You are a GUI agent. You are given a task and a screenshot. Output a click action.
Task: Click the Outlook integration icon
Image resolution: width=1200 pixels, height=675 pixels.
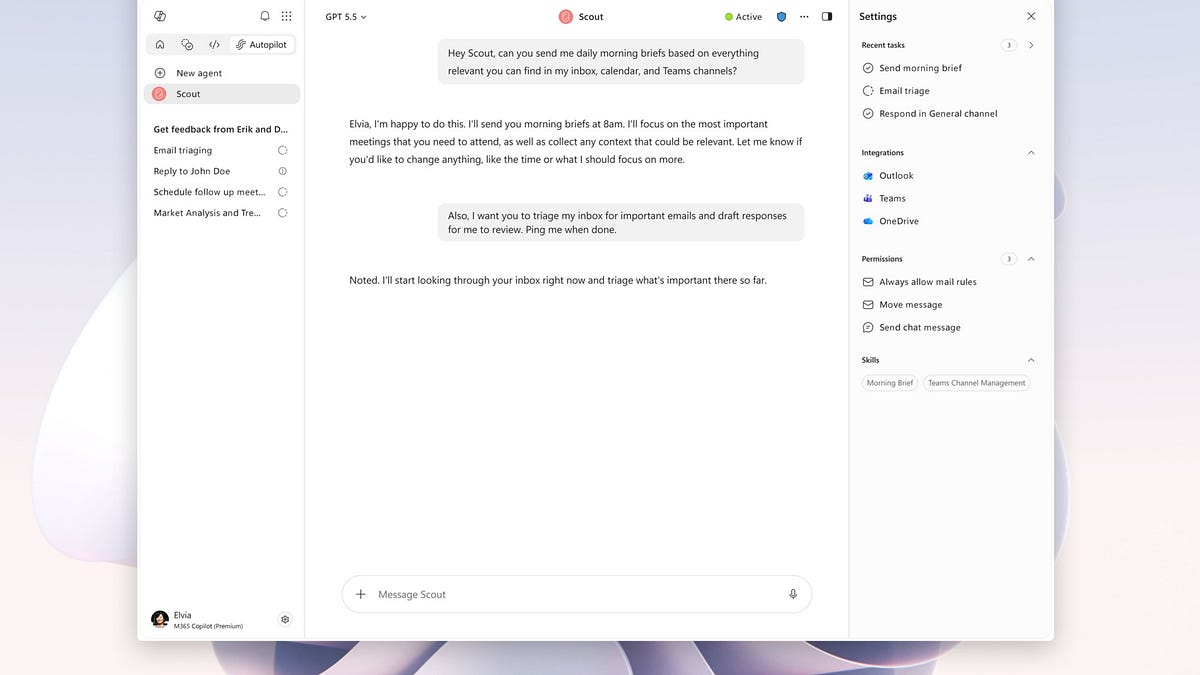[x=868, y=176]
